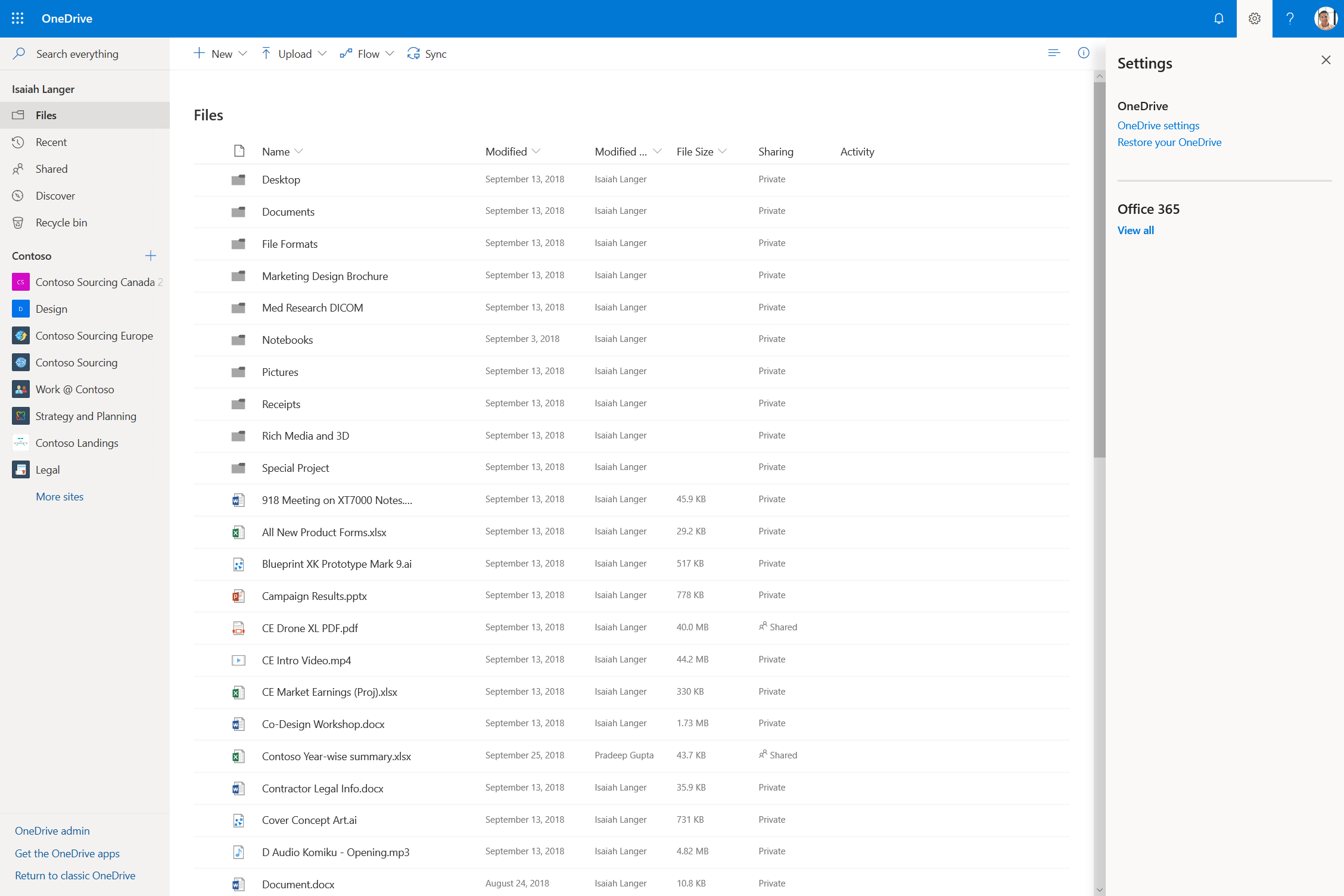Image resolution: width=1344 pixels, height=896 pixels.
Task: Click View all under Office 365
Action: [x=1135, y=230]
